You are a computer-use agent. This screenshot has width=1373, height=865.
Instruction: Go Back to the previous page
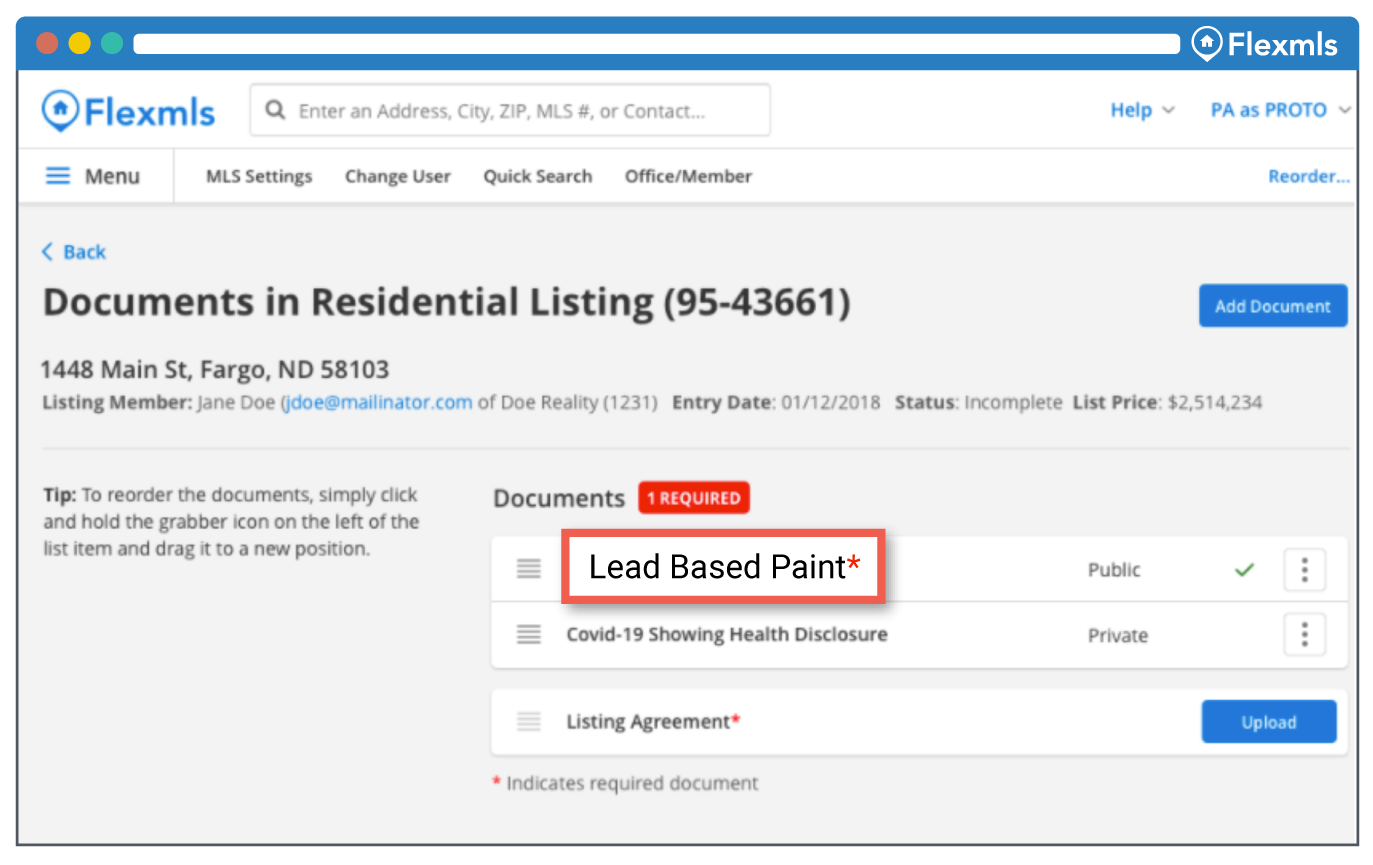click(74, 253)
